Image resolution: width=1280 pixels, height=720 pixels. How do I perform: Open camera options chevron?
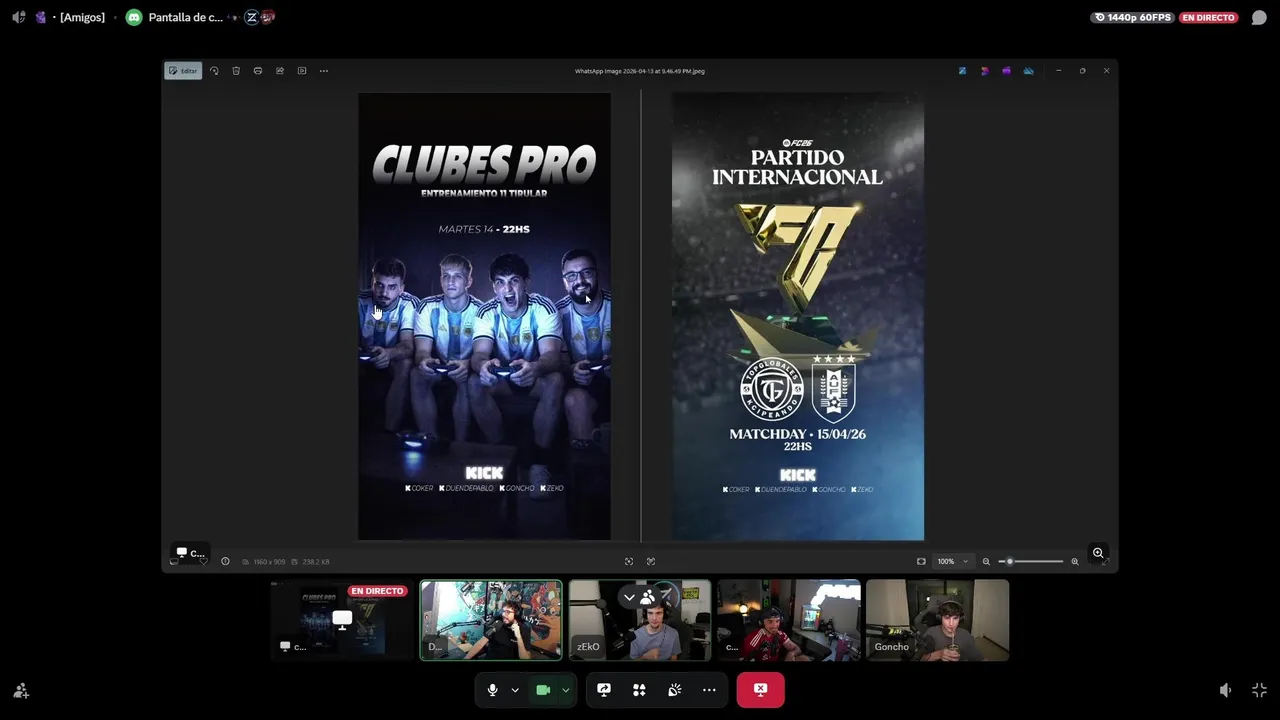(x=565, y=690)
